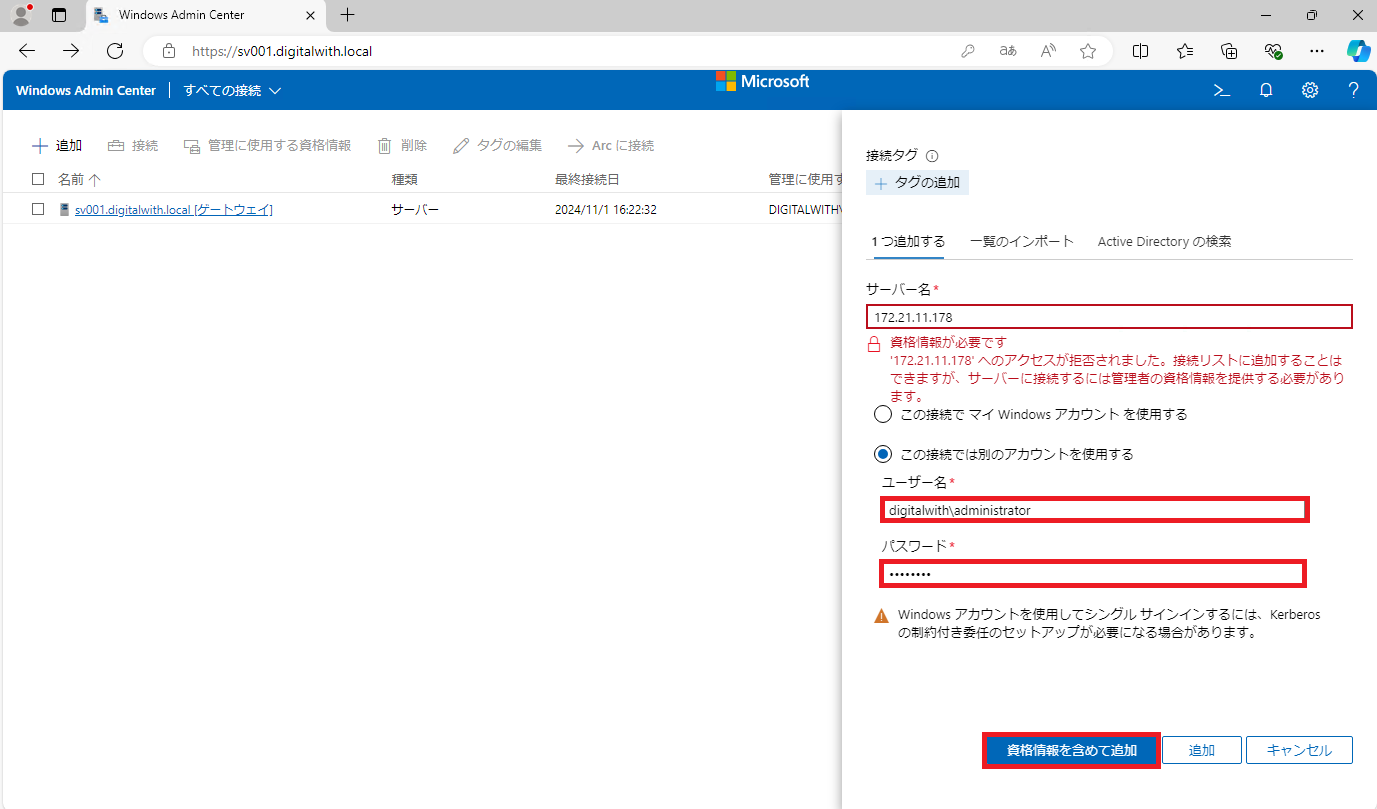Open the Collections icon in Edge
This screenshot has width=1377, height=809.
click(x=1230, y=51)
